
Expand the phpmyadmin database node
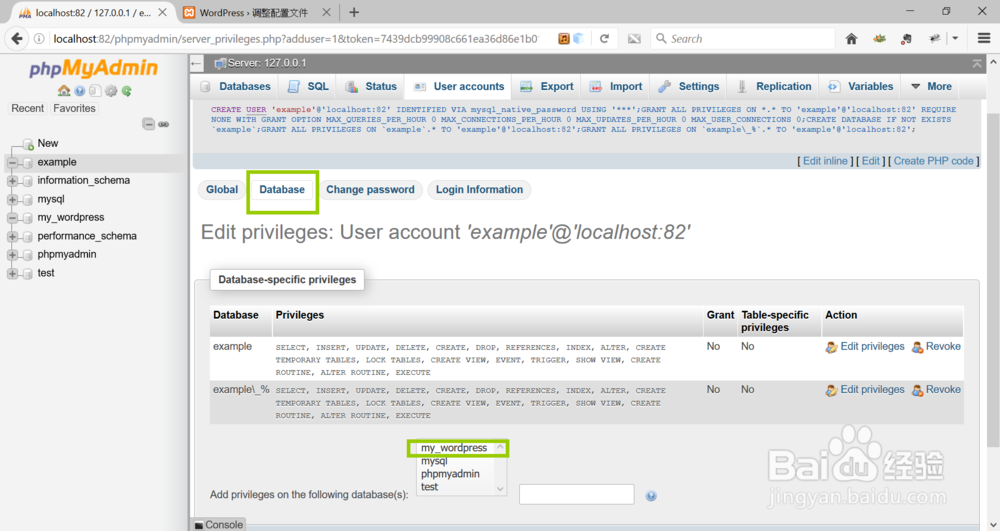(12, 255)
